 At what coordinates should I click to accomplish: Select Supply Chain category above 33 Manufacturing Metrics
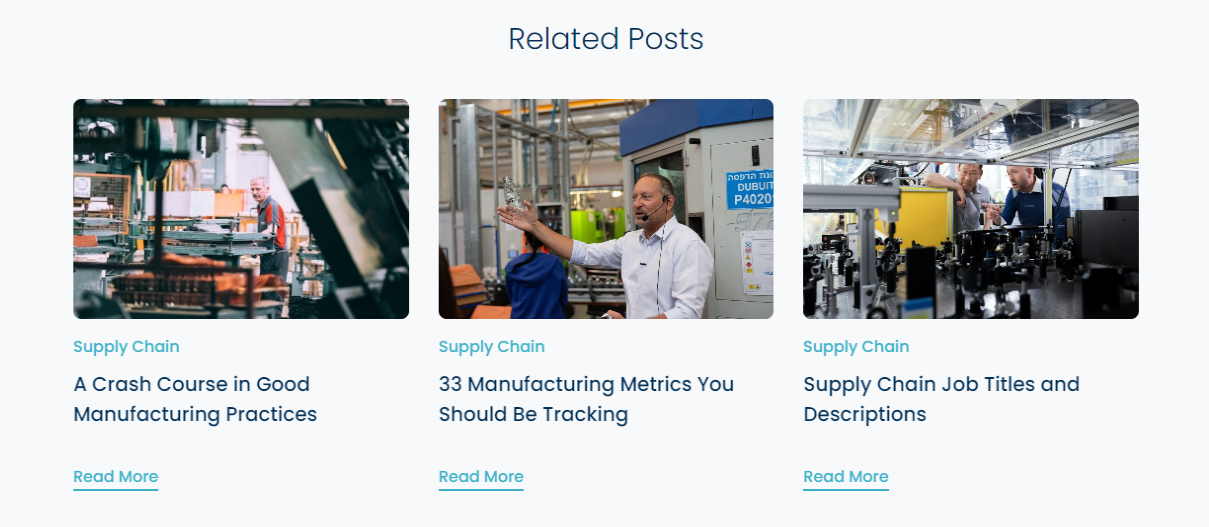pos(491,347)
